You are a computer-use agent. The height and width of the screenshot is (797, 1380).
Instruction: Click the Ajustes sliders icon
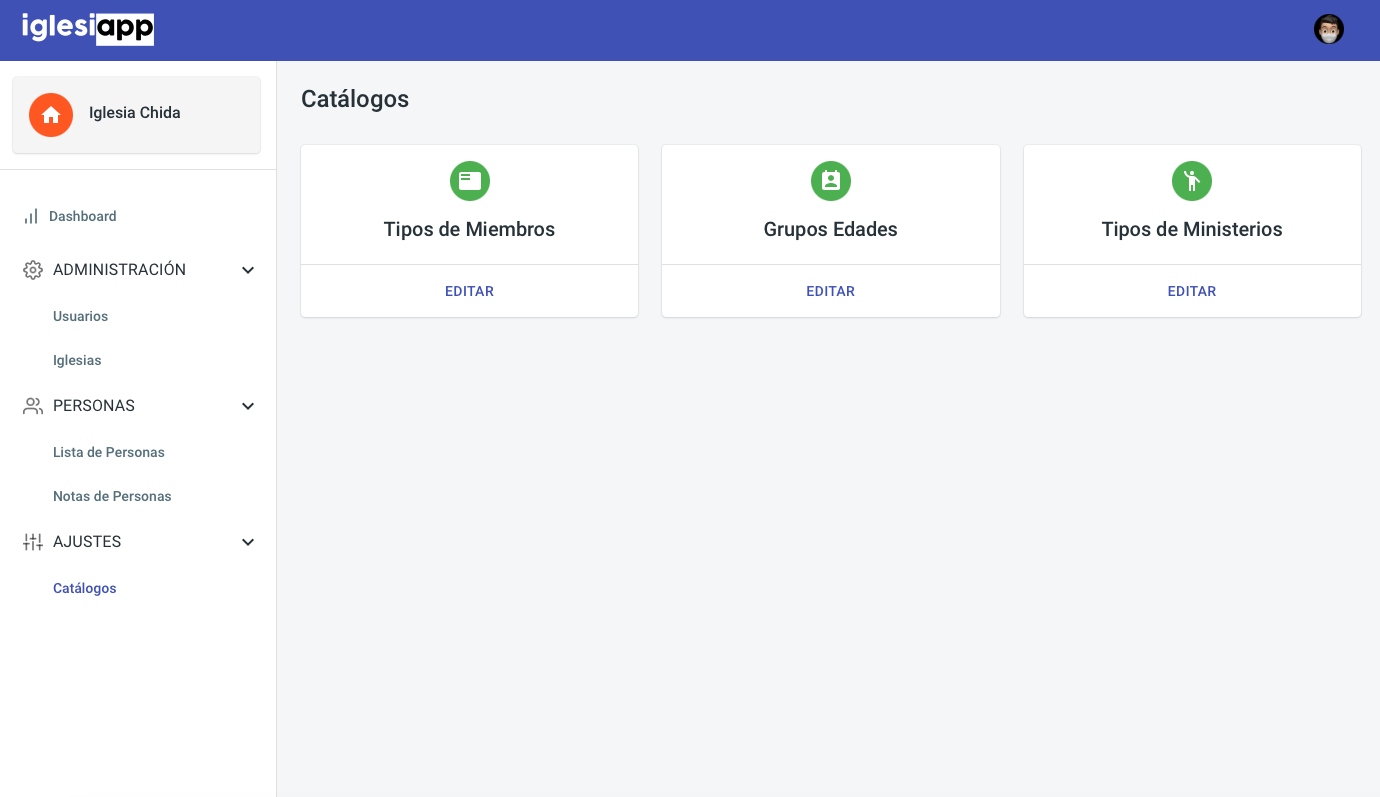[33, 542]
